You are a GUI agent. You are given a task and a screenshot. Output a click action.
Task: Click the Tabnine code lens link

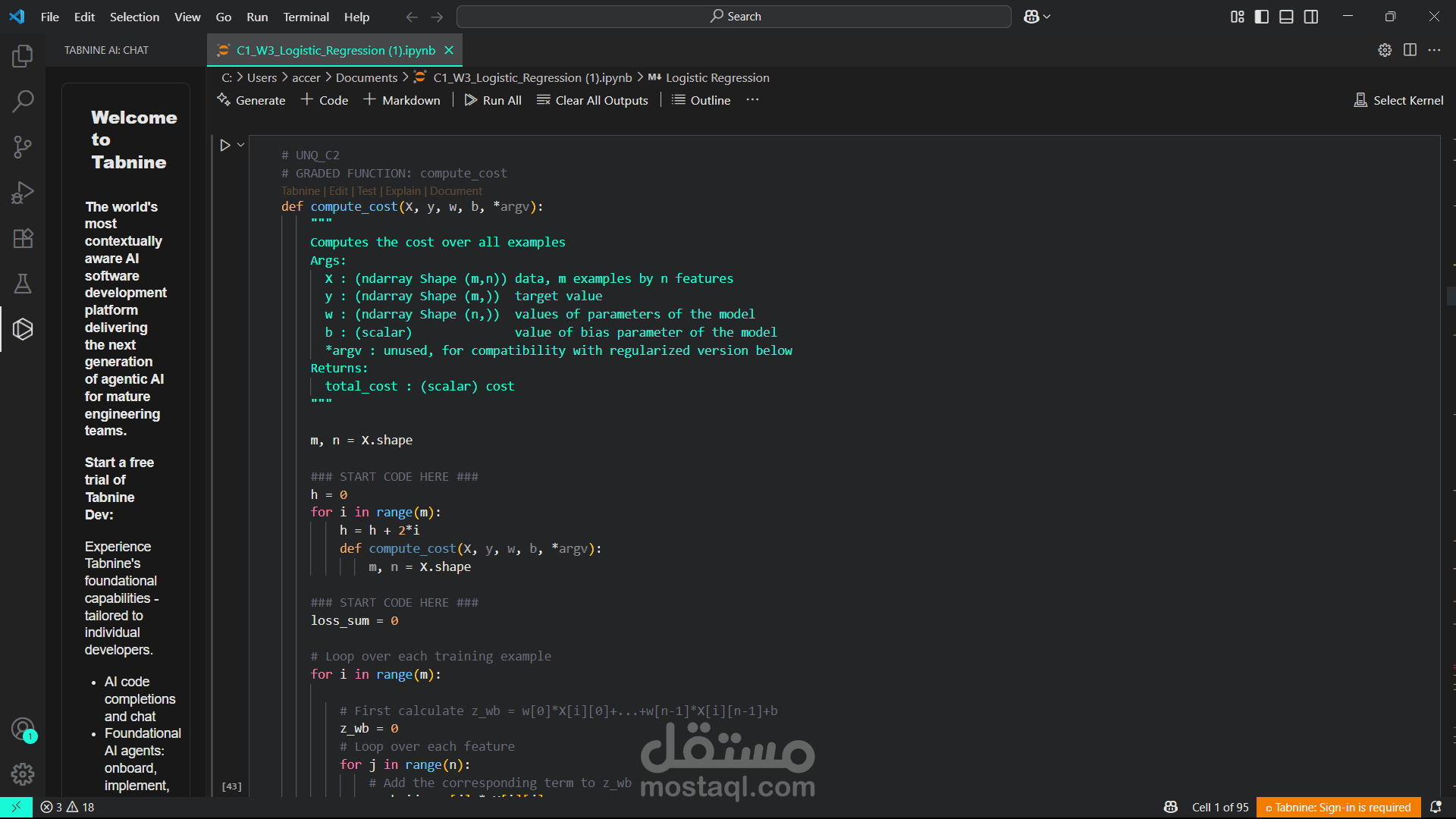click(300, 191)
